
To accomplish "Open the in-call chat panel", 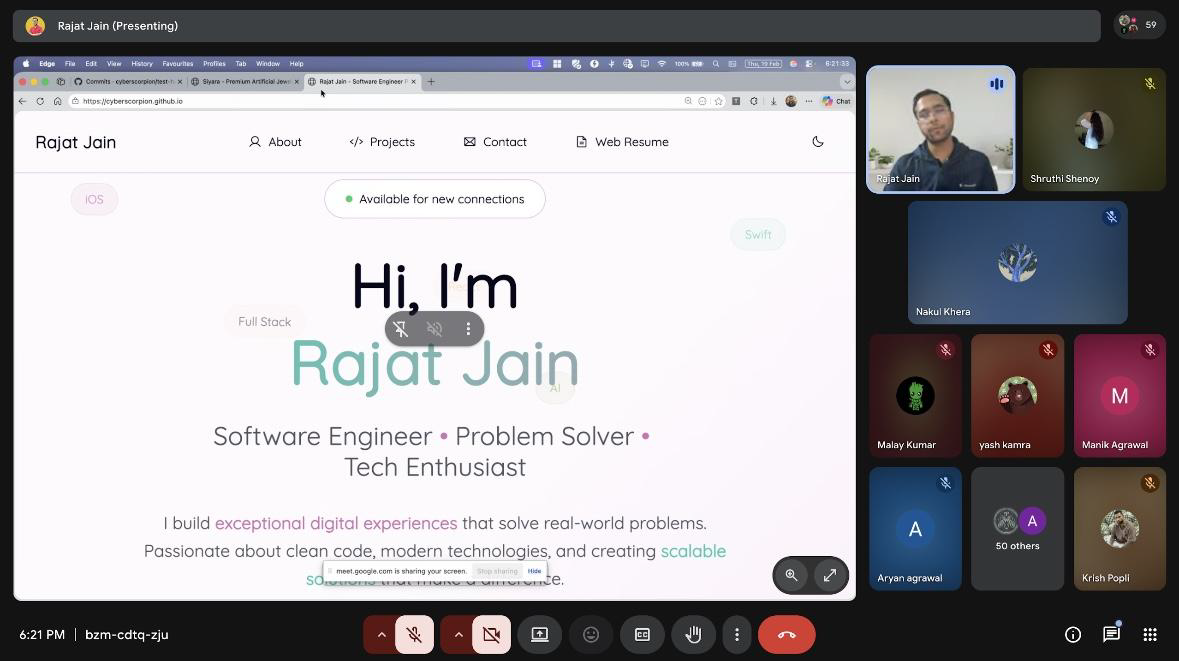I will click(x=1111, y=634).
